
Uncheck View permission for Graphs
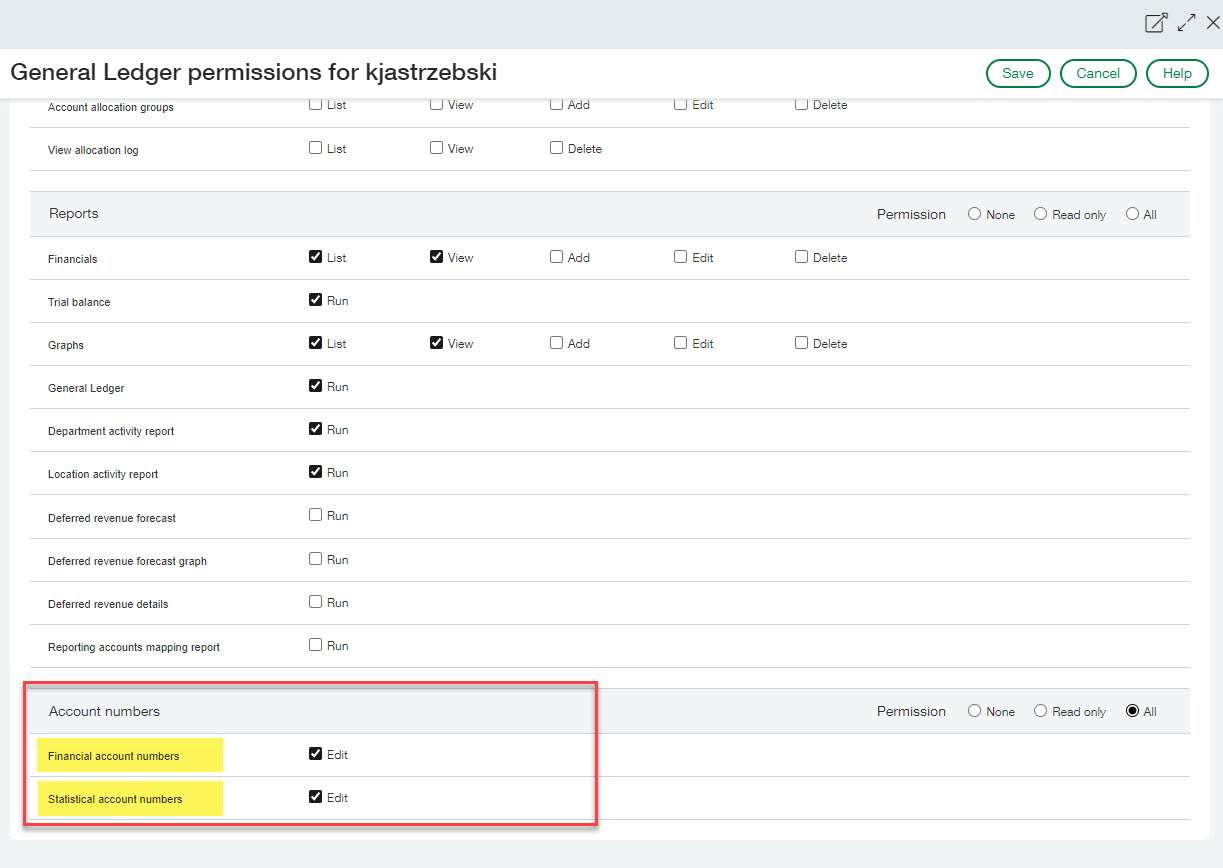436,343
